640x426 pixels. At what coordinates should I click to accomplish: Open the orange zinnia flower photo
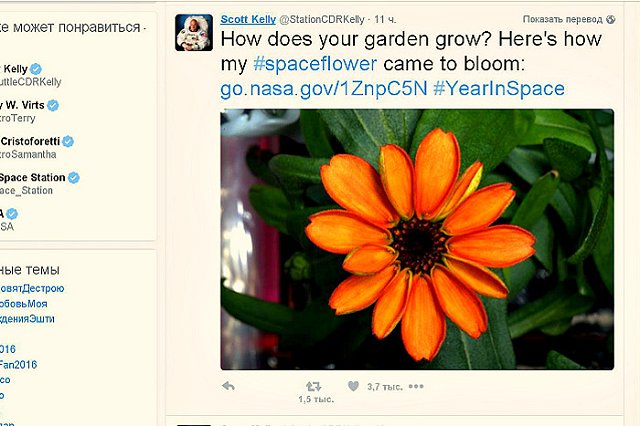(x=416, y=238)
